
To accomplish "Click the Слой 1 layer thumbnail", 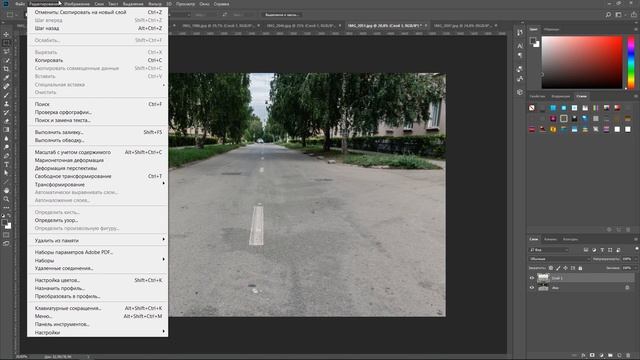I will (x=543, y=278).
